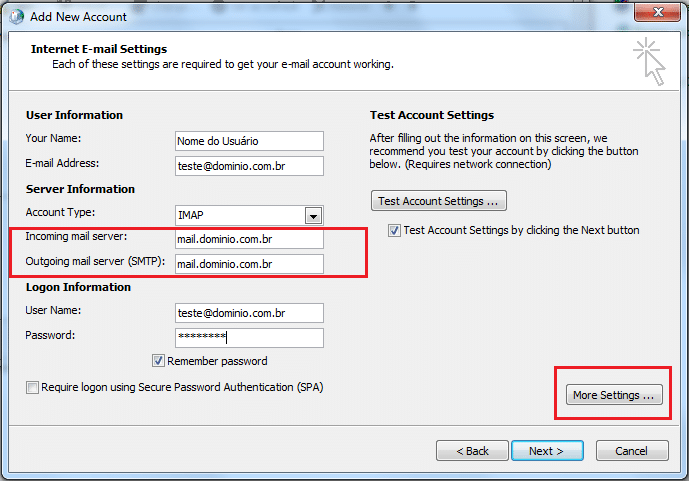Edit the Outgoing mail server SMTP field
Image resolution: width=689 pixels, height=481 pixels.
[x=249, y=264]
